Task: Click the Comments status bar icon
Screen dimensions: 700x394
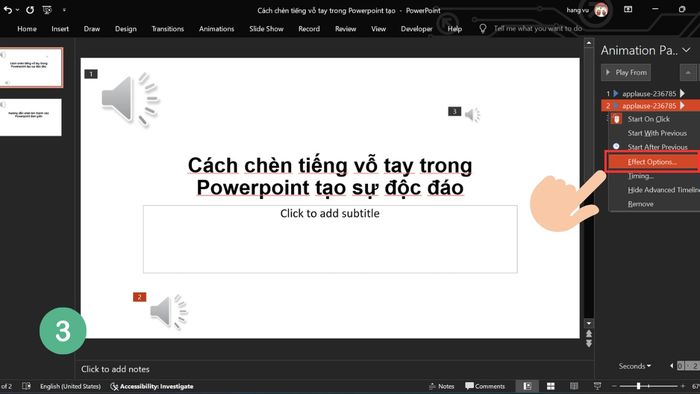Action: [485, 386]
